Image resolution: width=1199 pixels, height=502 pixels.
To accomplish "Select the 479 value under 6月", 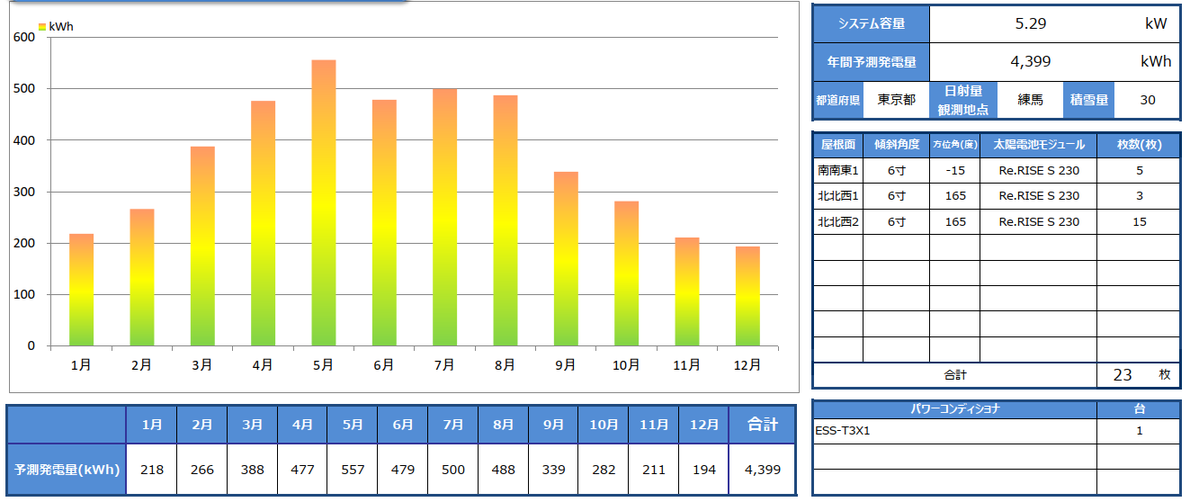I will click(403, 469).
